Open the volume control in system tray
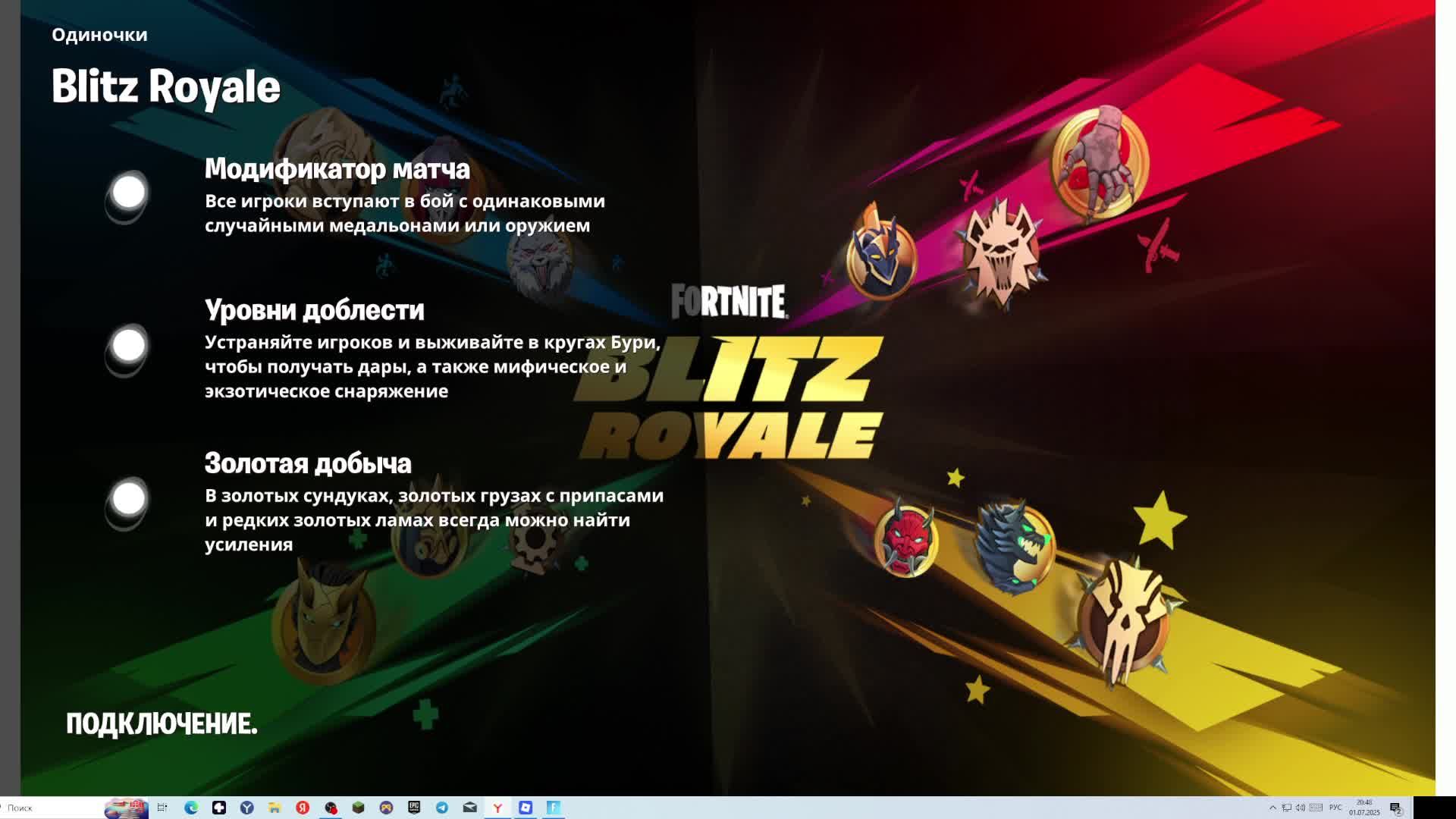 [1301, 808]
